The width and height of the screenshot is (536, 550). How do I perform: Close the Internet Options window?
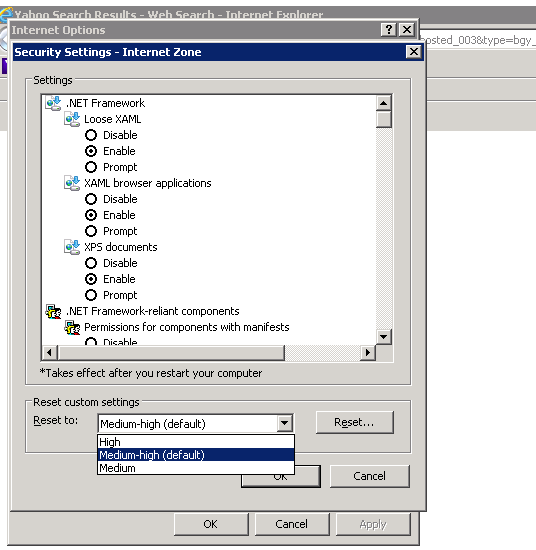point(407,29)
